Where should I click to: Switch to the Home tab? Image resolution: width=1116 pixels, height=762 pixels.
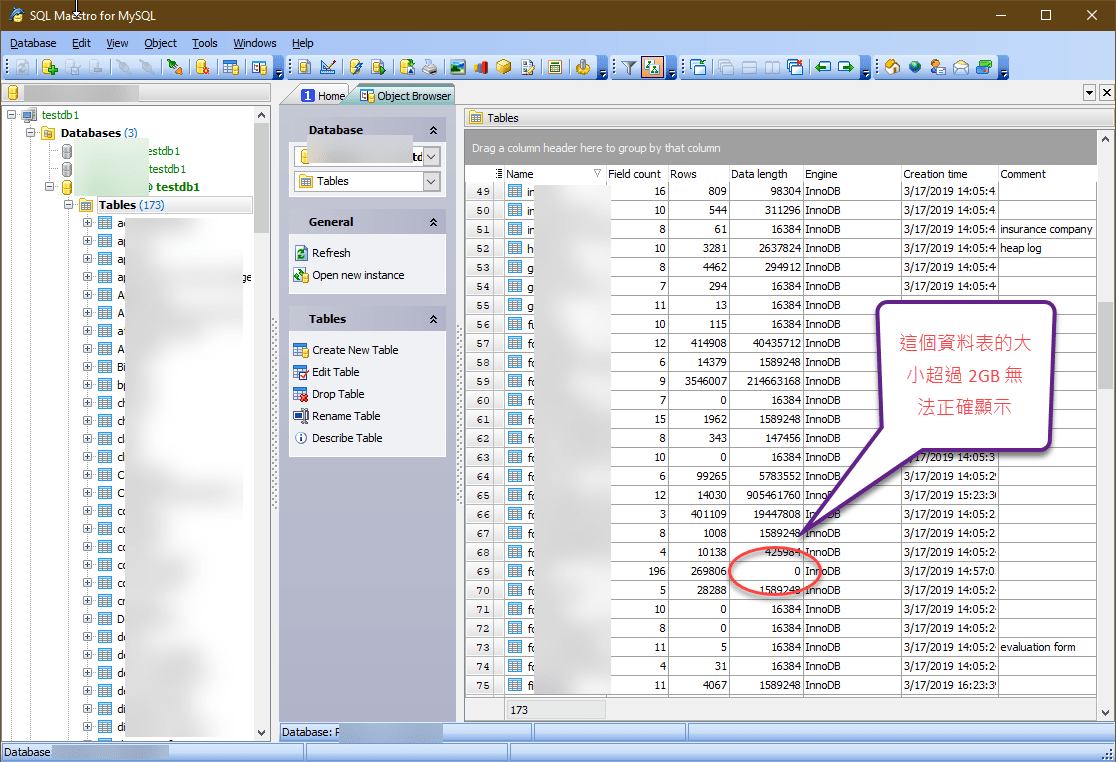tap(322, 95)
